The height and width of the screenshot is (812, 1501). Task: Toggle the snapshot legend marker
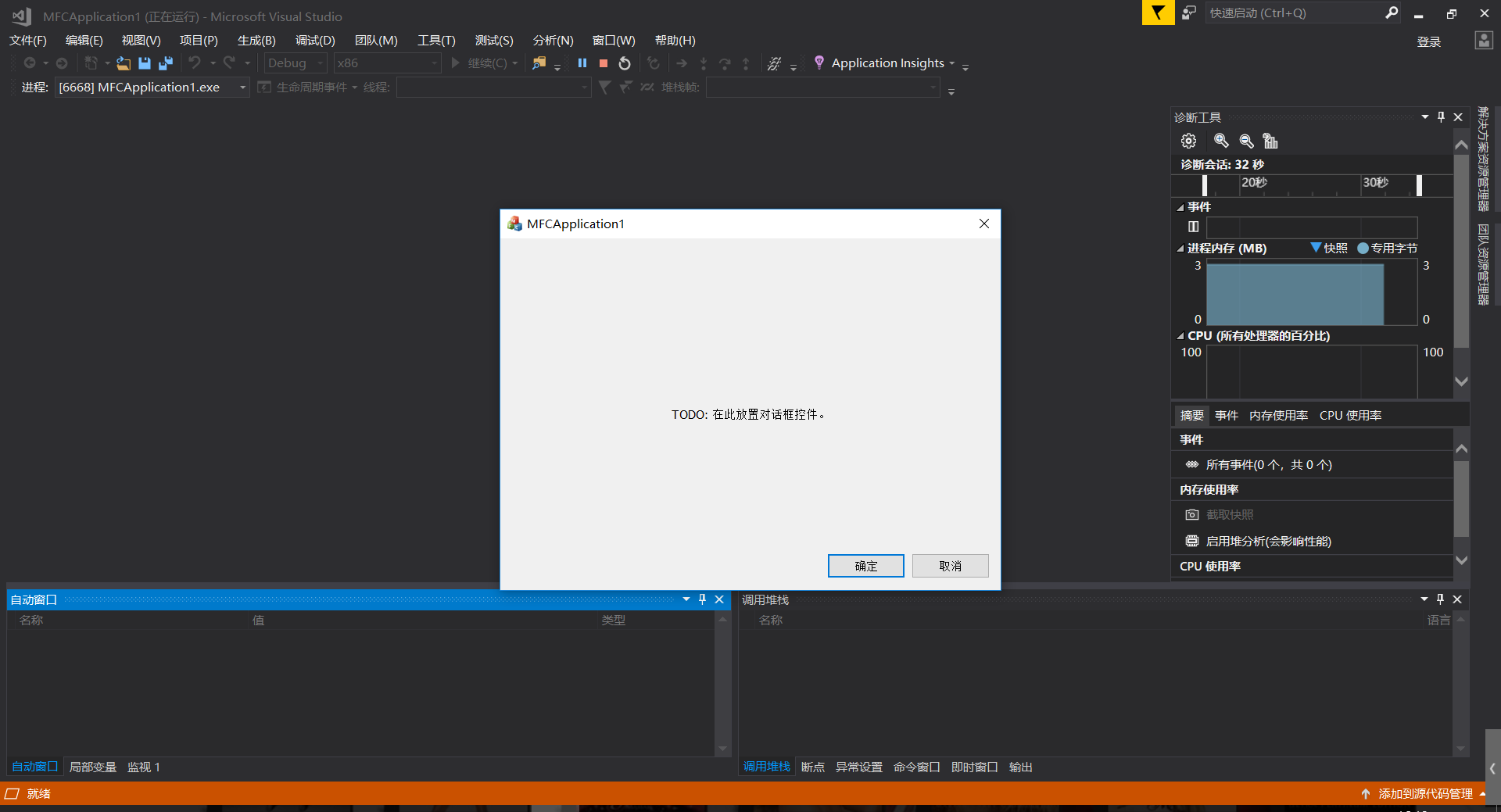pos(1316,248)
